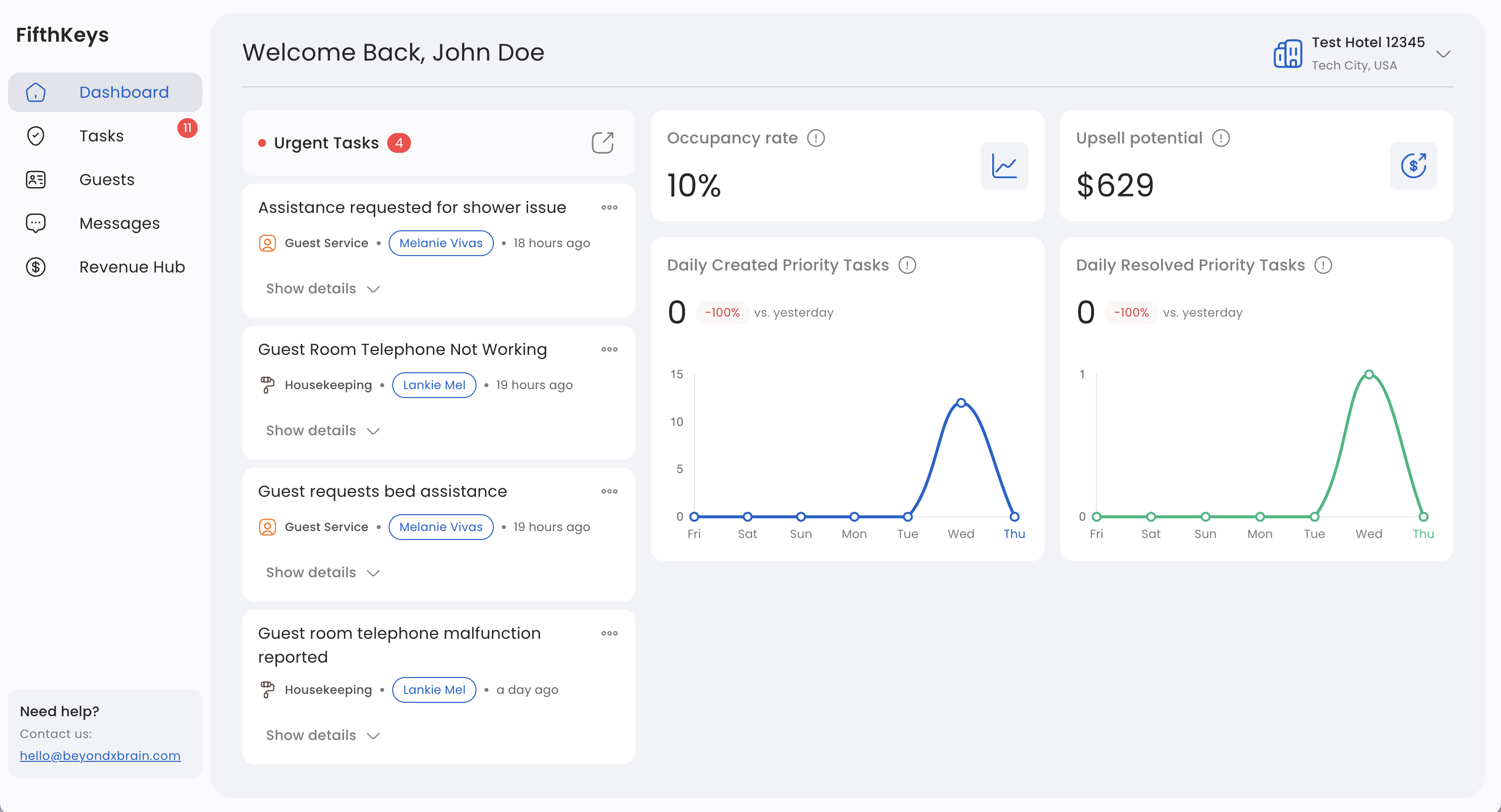This screenshot has width=1501, height=812.
Task: Click info icon beside Upsell potential
Action: coord(1221,138)
